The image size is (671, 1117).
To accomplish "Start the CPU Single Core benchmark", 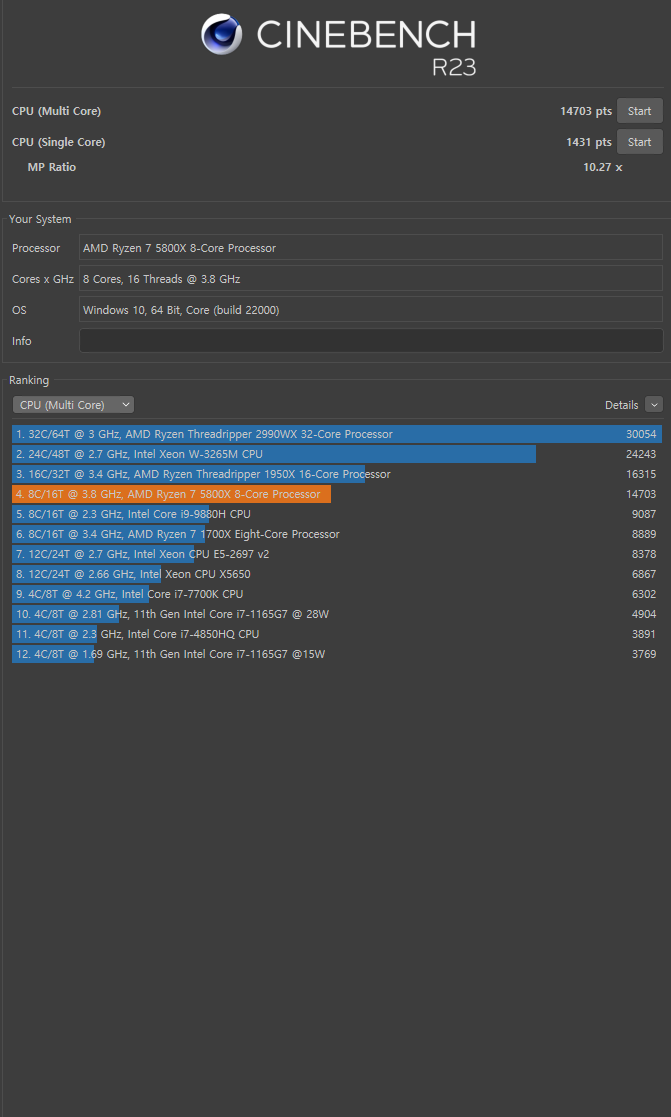I will pyautogui.click(x=639, y=142).
